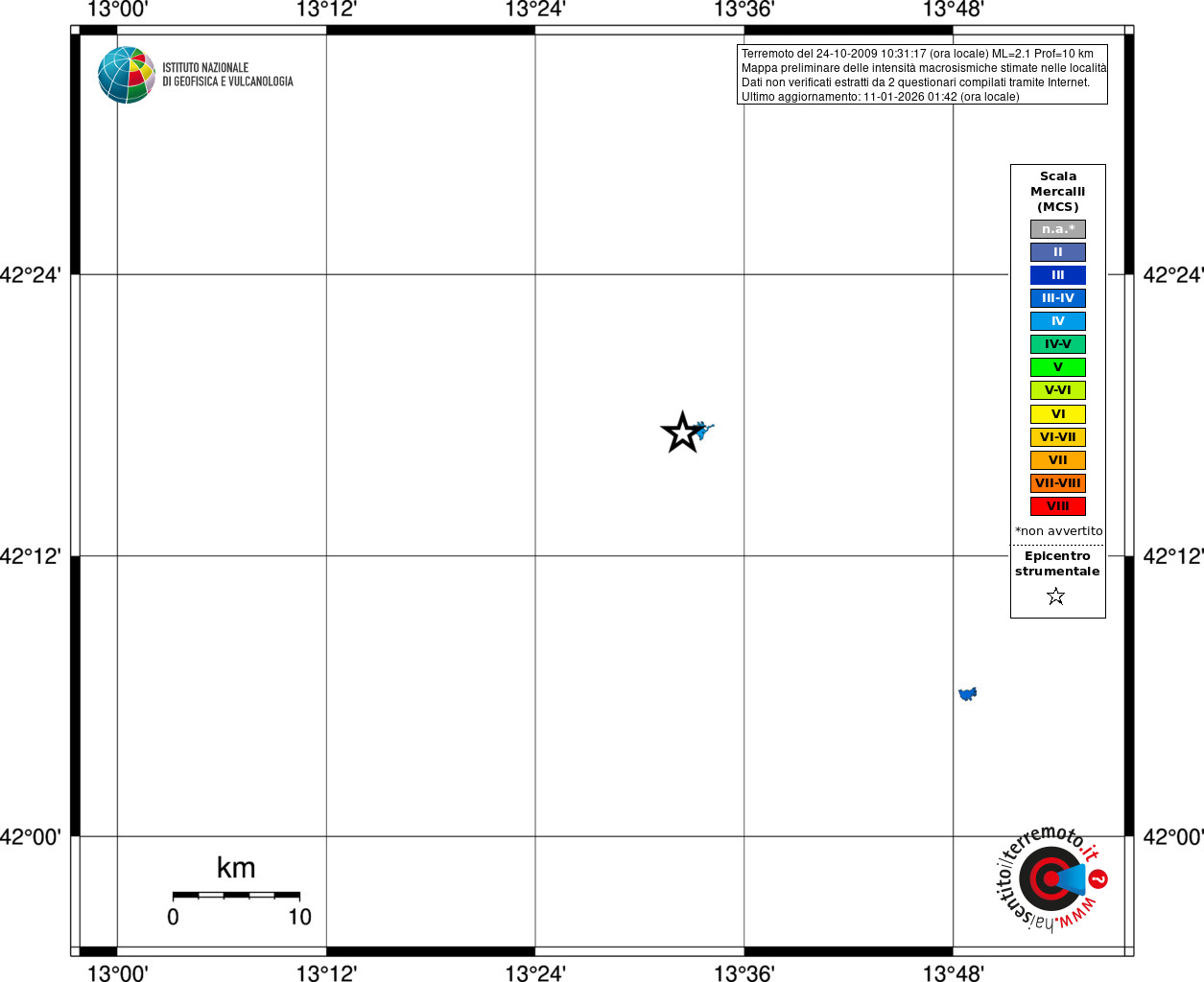
Task: Click the orange VII intensity legend swatch
Action: click(x=1058, y=460)
